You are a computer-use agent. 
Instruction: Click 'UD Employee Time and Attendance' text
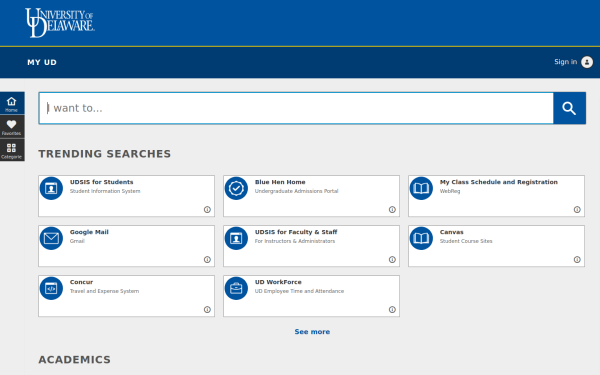[x=299, y=291]
